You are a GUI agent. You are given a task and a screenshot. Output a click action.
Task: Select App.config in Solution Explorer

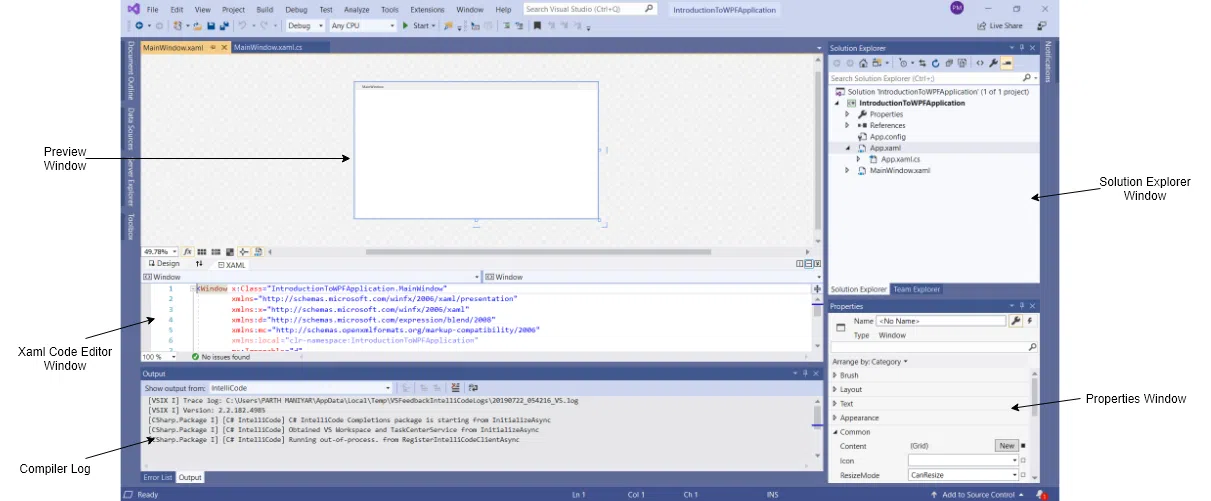[886, 137]
